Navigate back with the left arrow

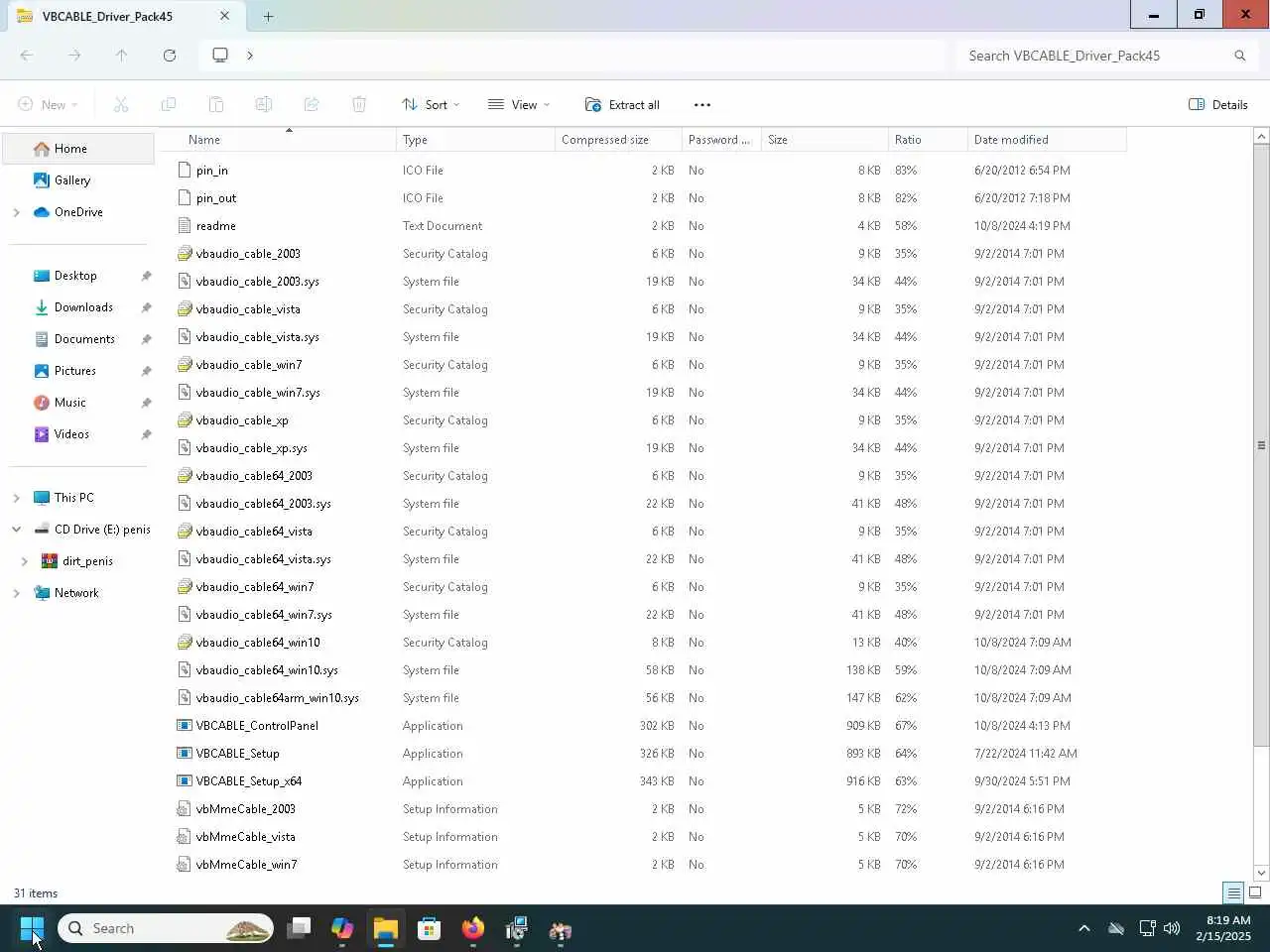click(x=27, y=56)
